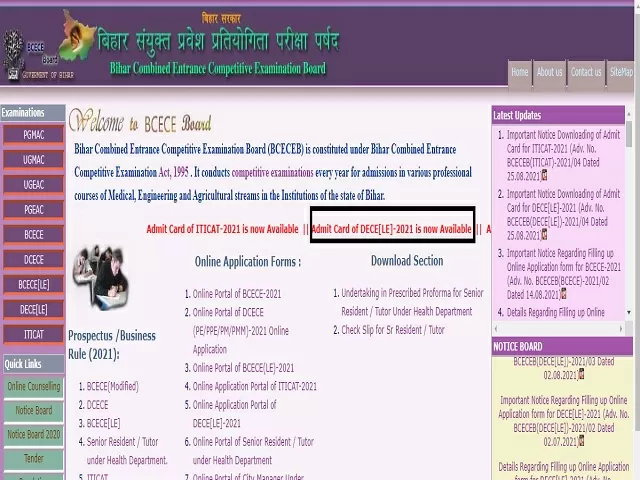Open PDF icon next to notice dated 02.07.2021
Viewport: 640px width, 480px height.
click(581, 441)
